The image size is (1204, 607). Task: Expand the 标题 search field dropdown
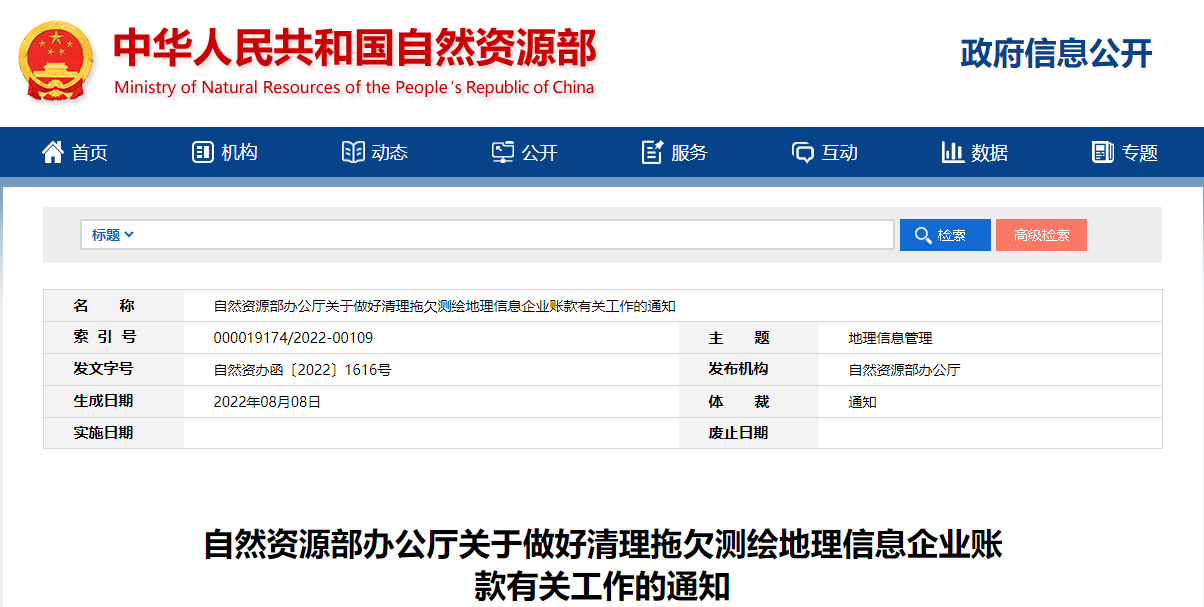pos(113,235)
